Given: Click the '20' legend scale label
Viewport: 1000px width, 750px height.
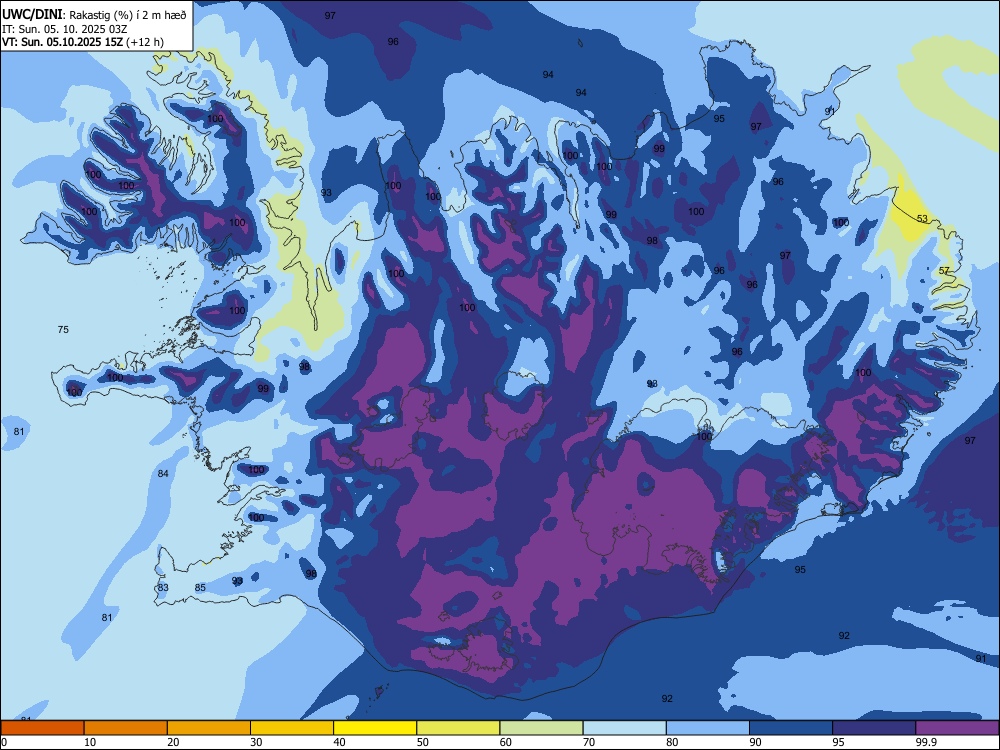Looking at the screenshot, I should click(x=173, y=742).
